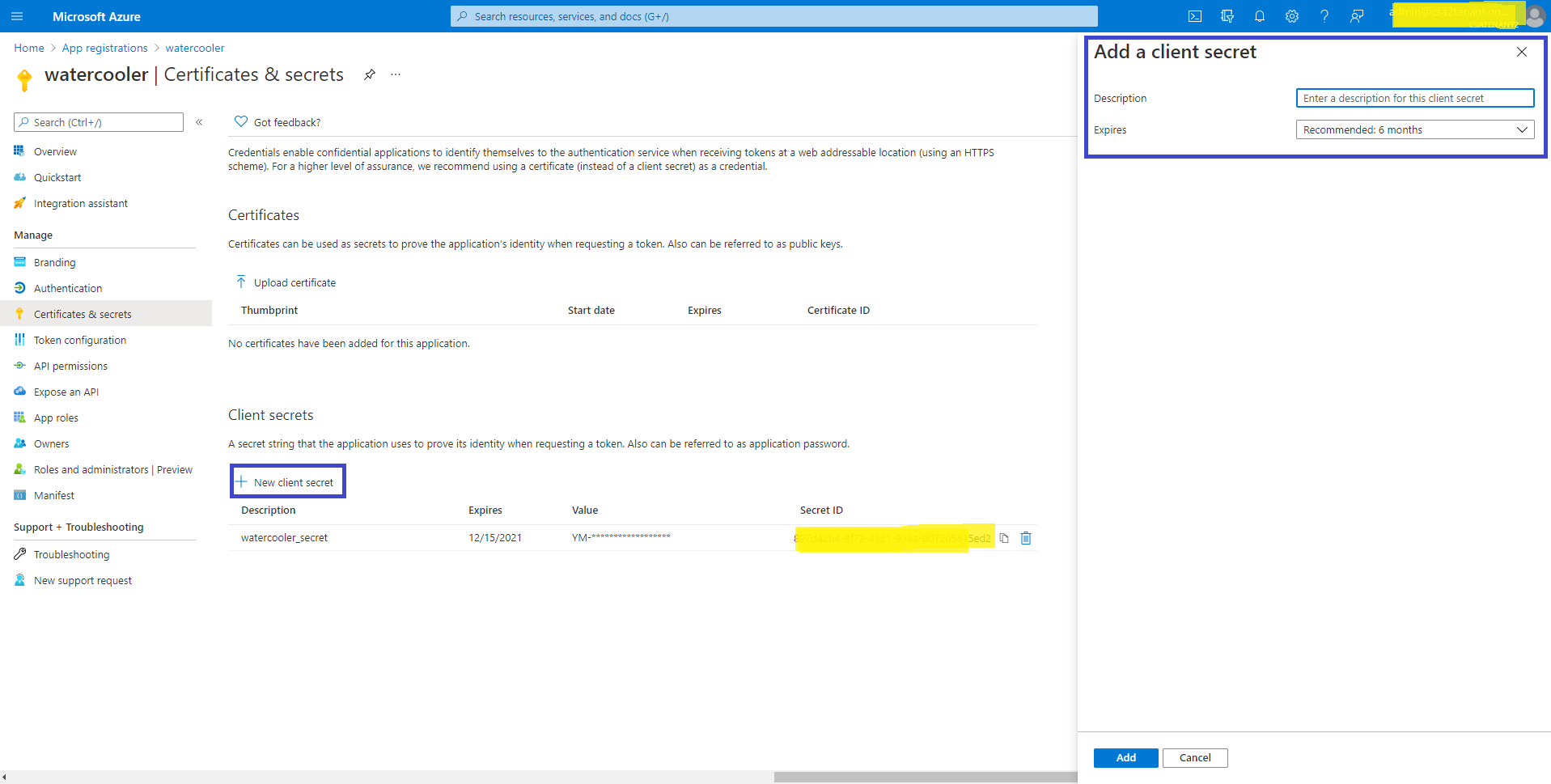Click the Add button
The height and width of the screenshot is (784, 1551).
coord(1126,758)
